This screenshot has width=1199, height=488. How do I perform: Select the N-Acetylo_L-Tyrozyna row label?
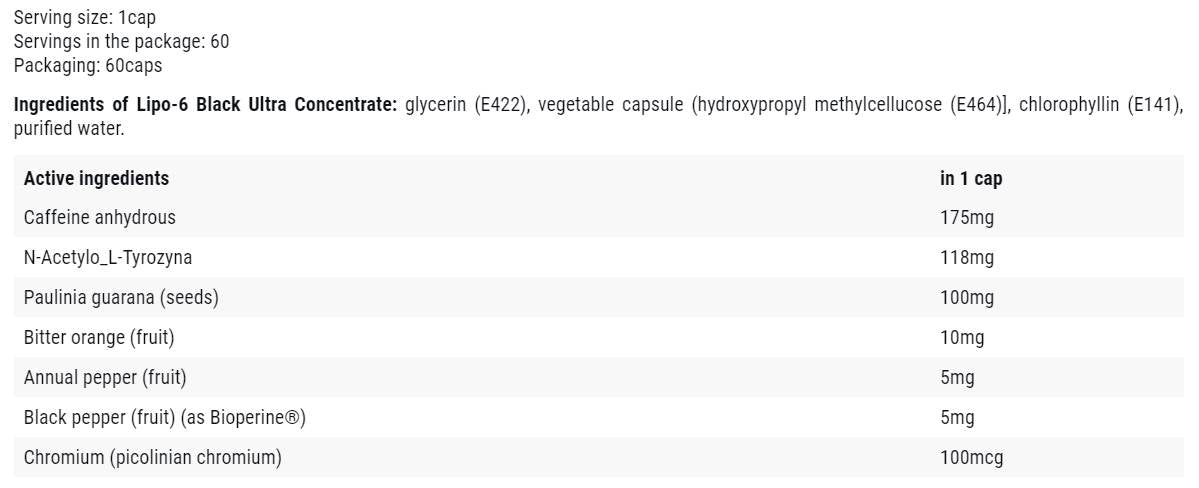[x=108, y=258]
